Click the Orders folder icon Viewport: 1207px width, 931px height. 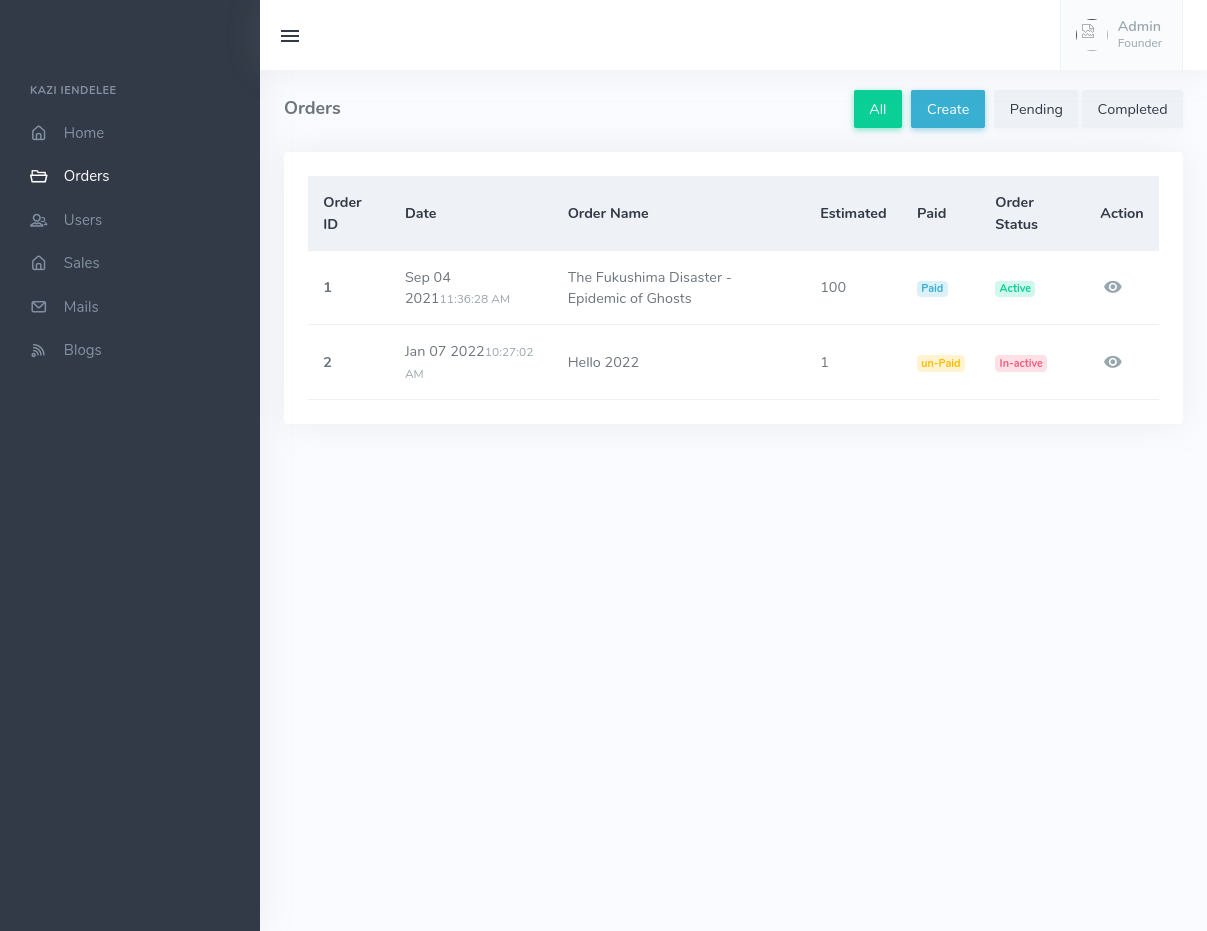point(39,176)
